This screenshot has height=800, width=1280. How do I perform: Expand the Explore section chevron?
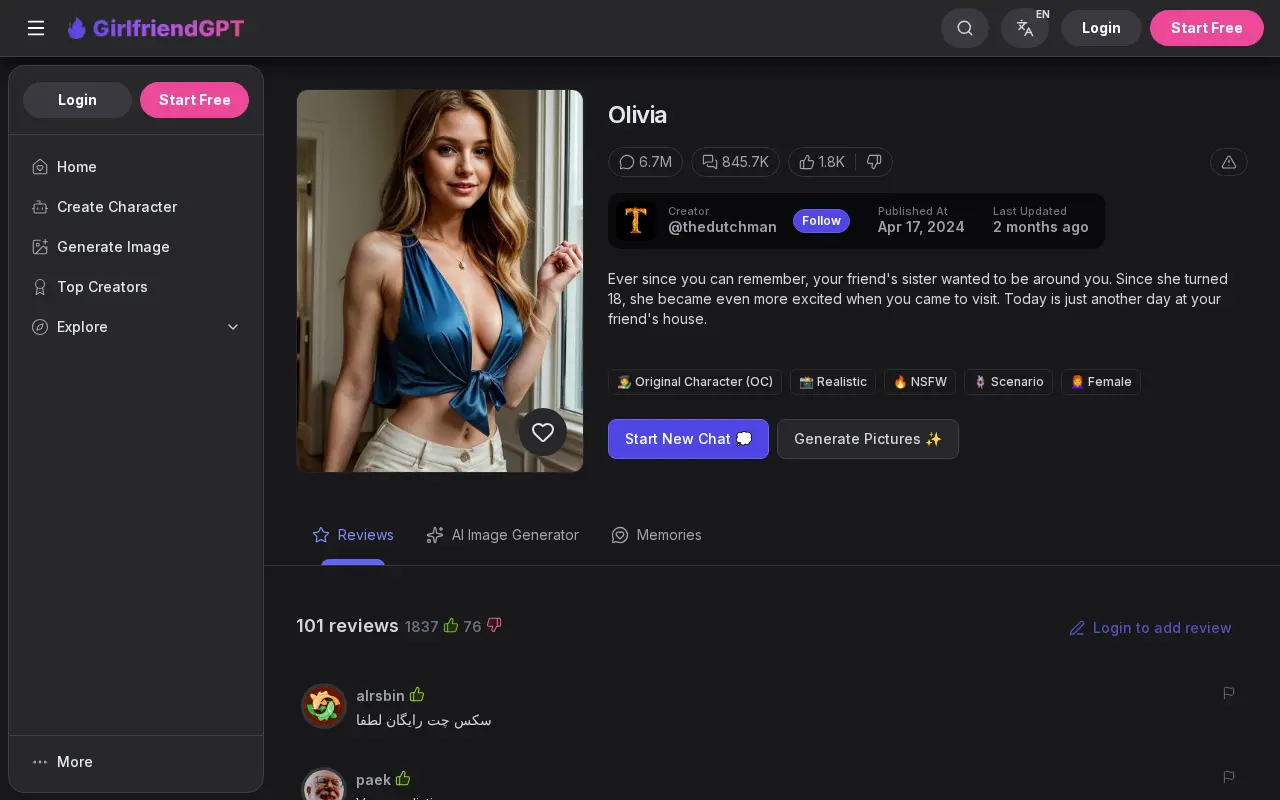point(233,327)
